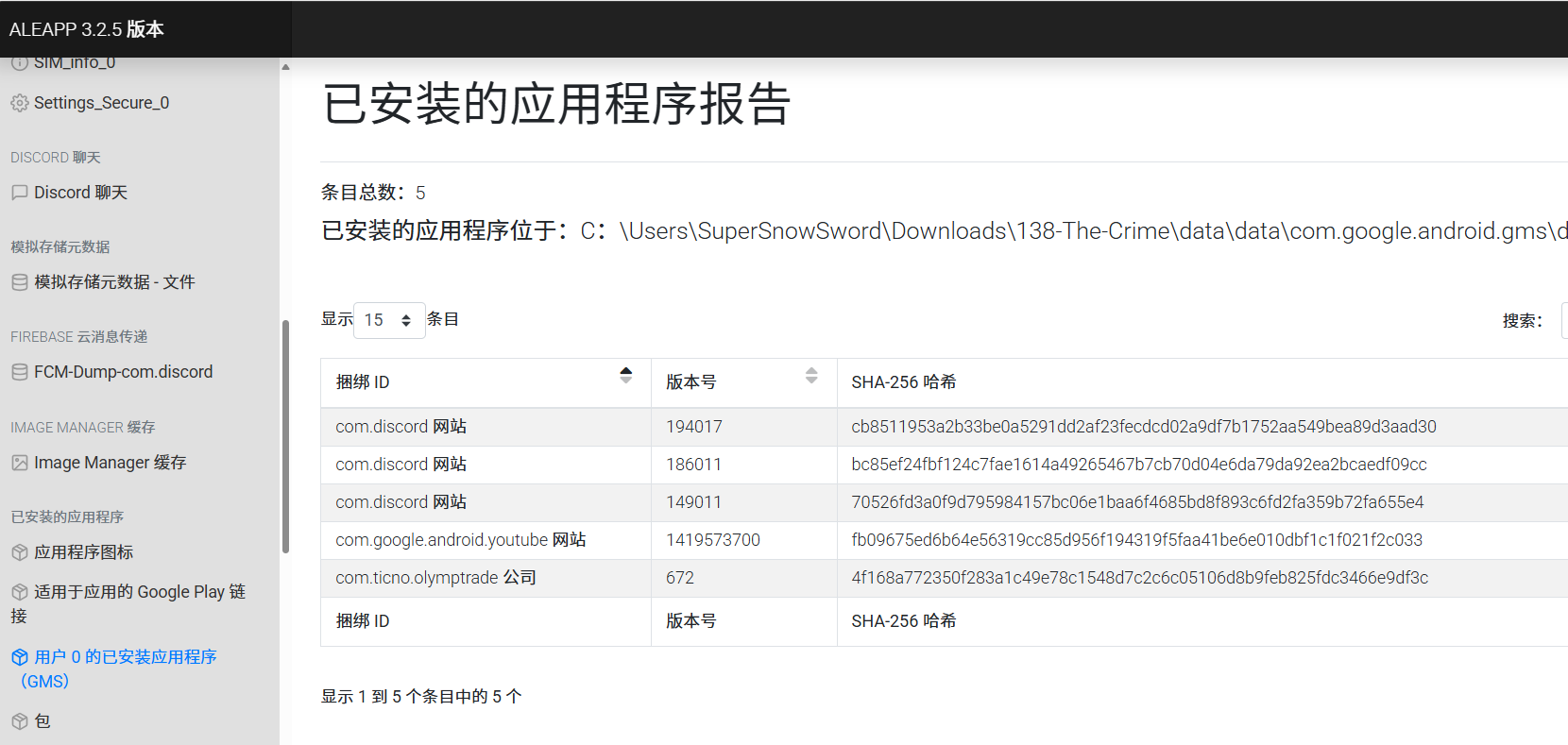Click the Settings_Secure_0 gear icon

coord(20,103)
